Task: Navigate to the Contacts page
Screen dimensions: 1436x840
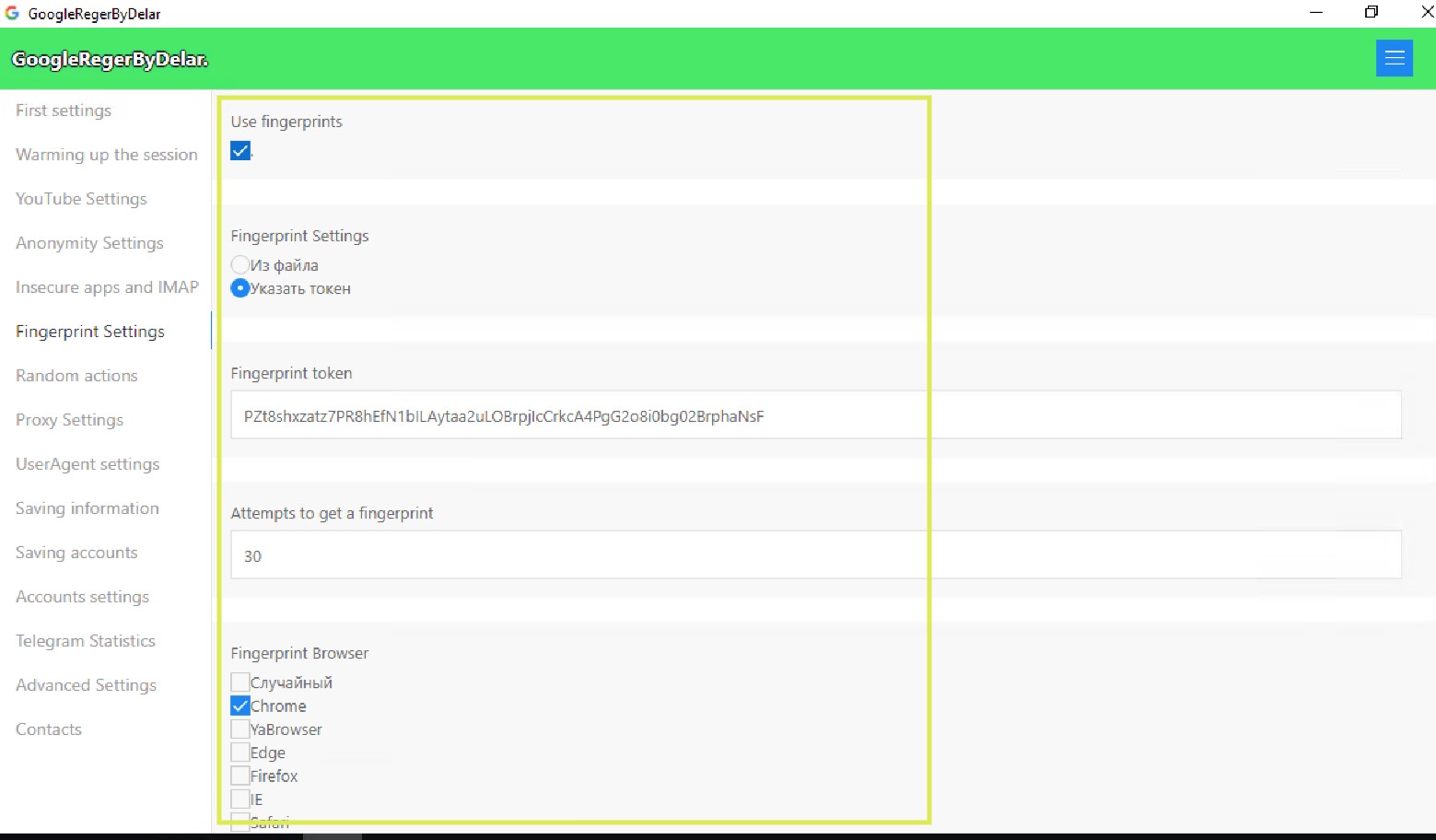Action: pyautogui.click(x=49, y=729)
